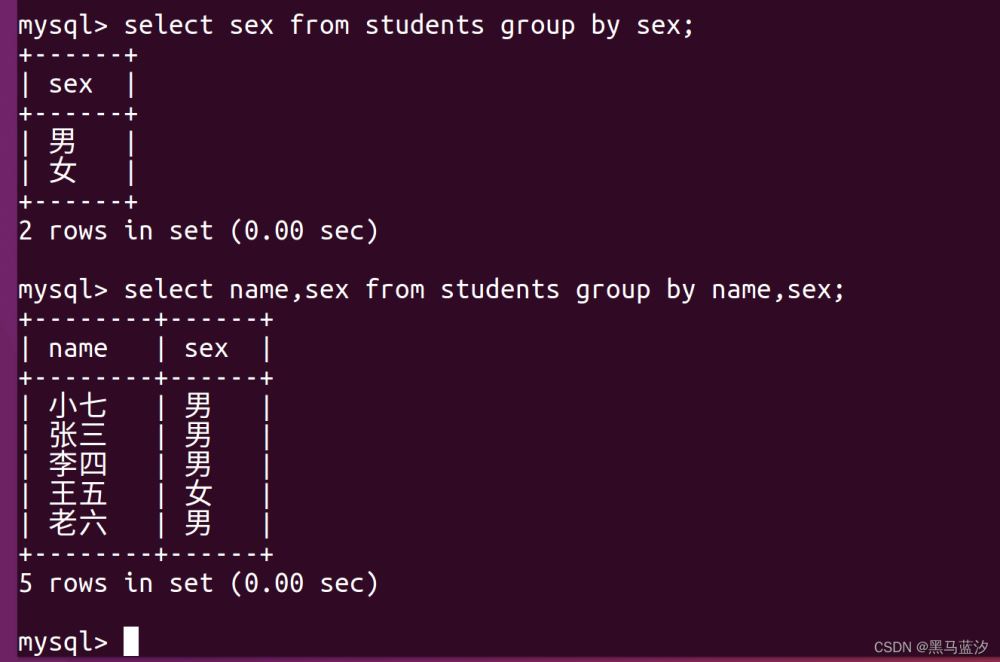Click the blinking cursor block at the prompt
The width and height of the screenshot is (1000, 662).
[x=131, y=641]
